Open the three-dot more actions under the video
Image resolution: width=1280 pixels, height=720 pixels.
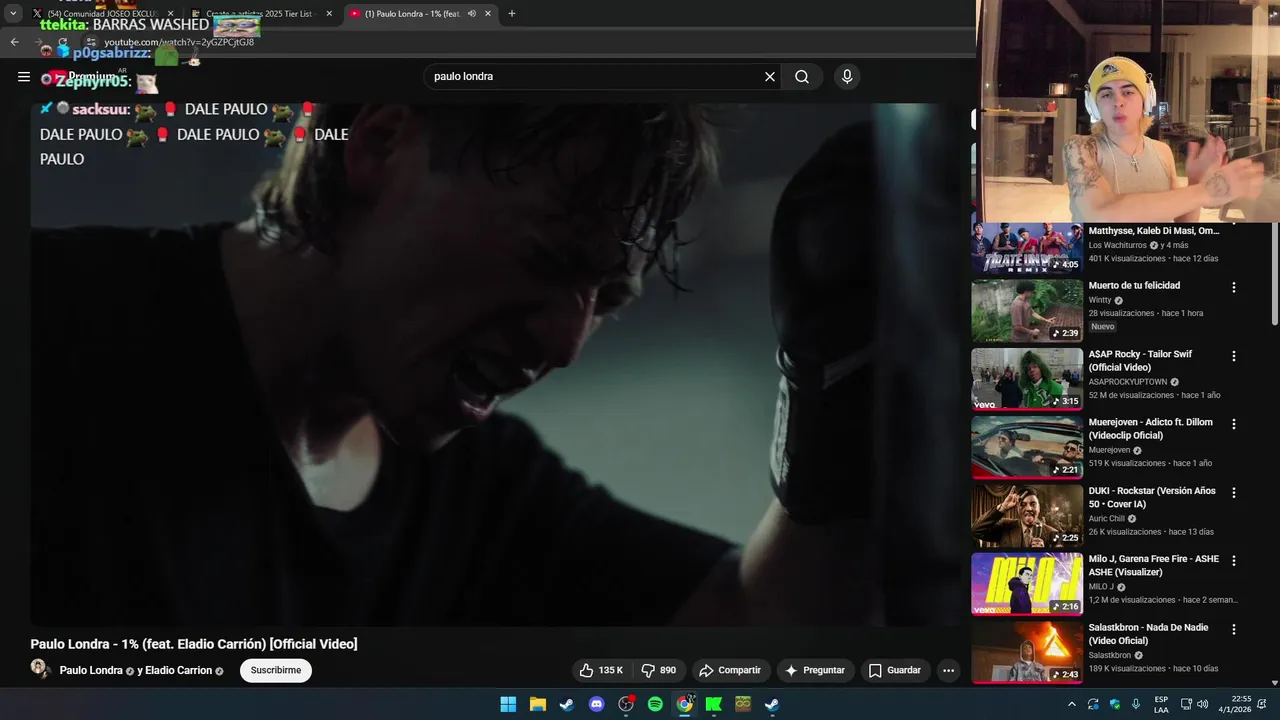pyautogui.click(x=948, y=670)
